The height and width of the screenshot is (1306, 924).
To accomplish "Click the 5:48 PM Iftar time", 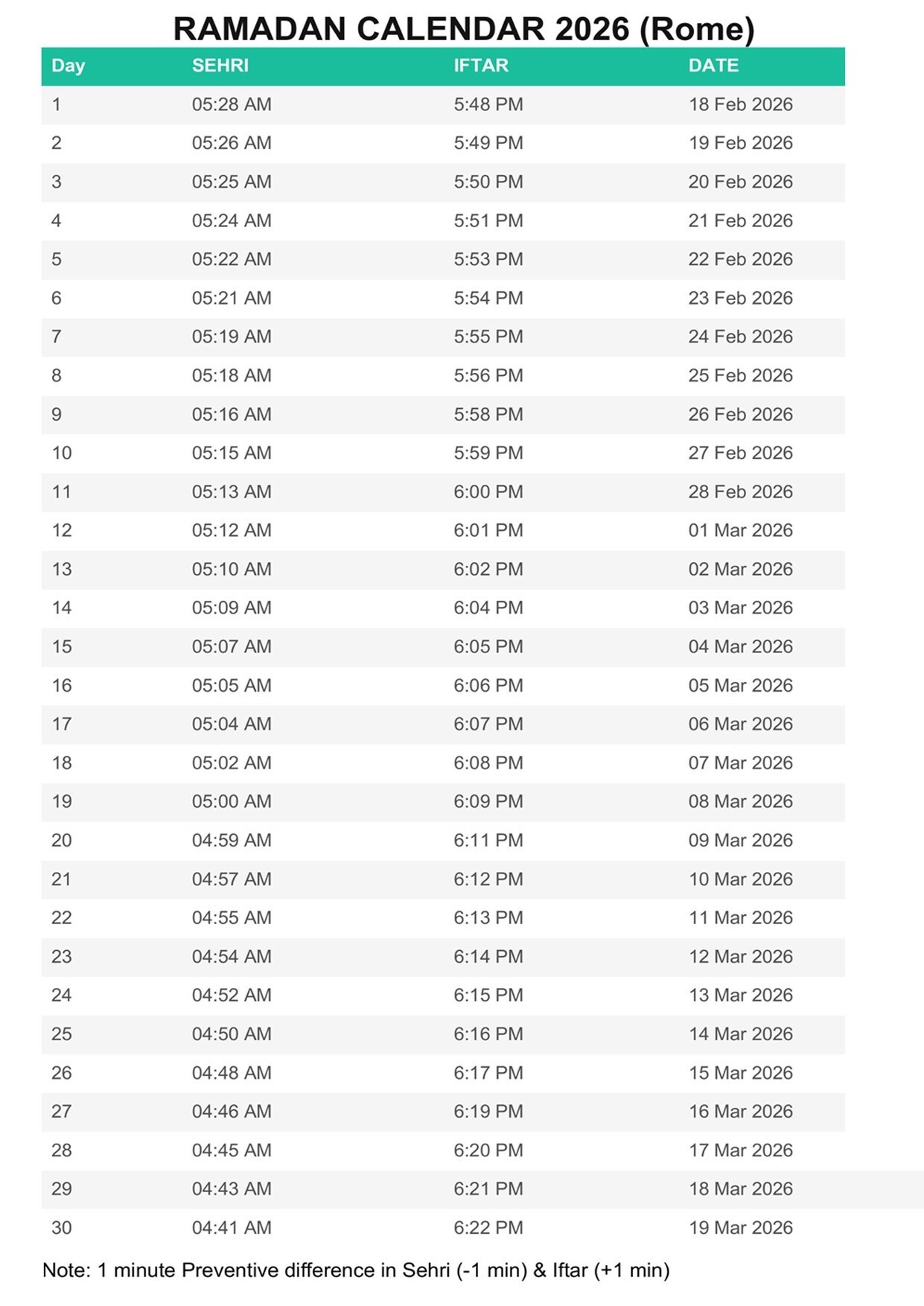I will pos(488,104).
